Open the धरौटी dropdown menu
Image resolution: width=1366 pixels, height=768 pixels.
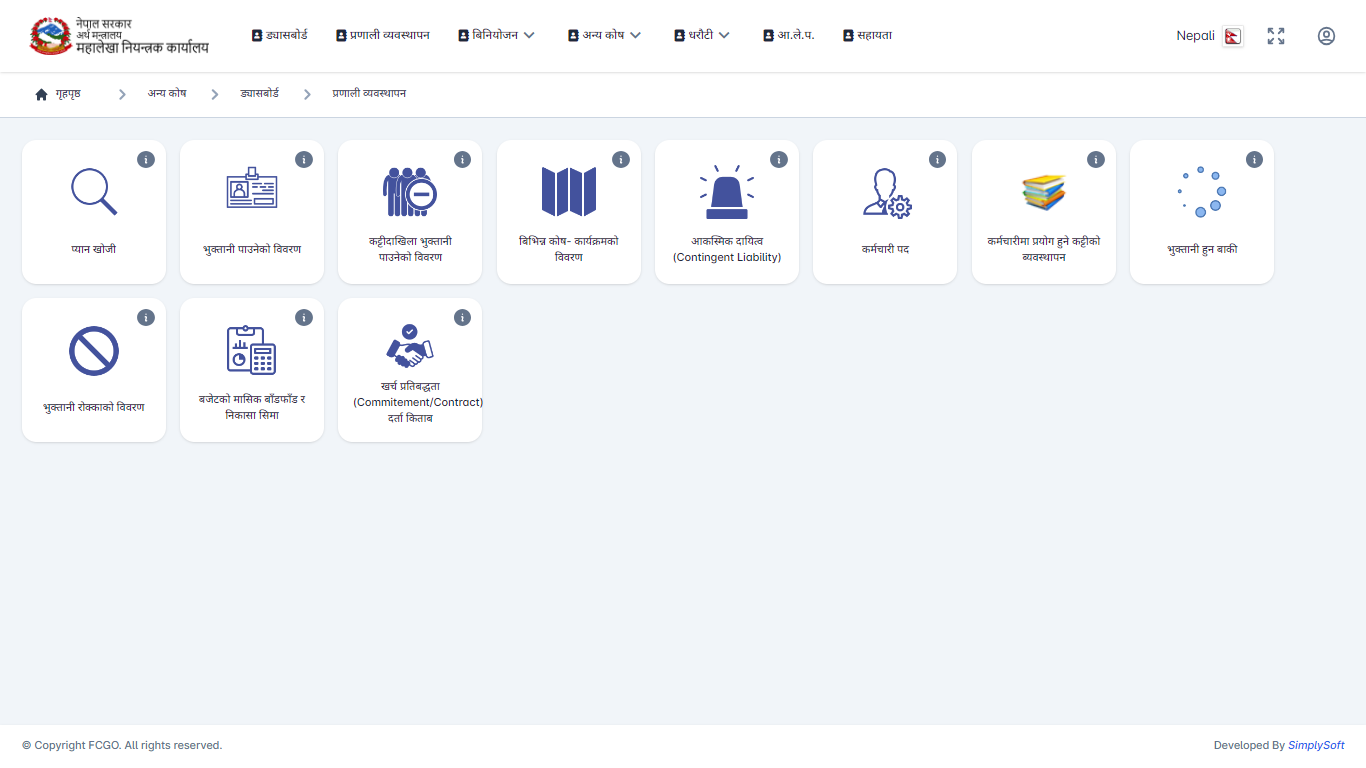(702, 35)
